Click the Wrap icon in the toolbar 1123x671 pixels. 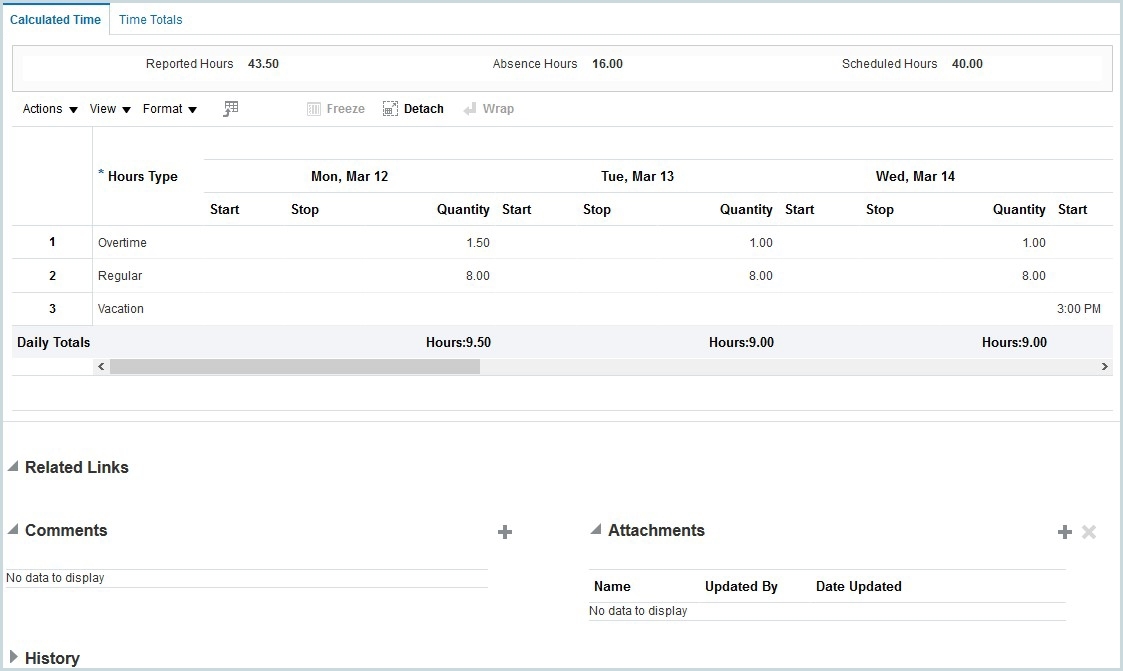click(489, 108)
